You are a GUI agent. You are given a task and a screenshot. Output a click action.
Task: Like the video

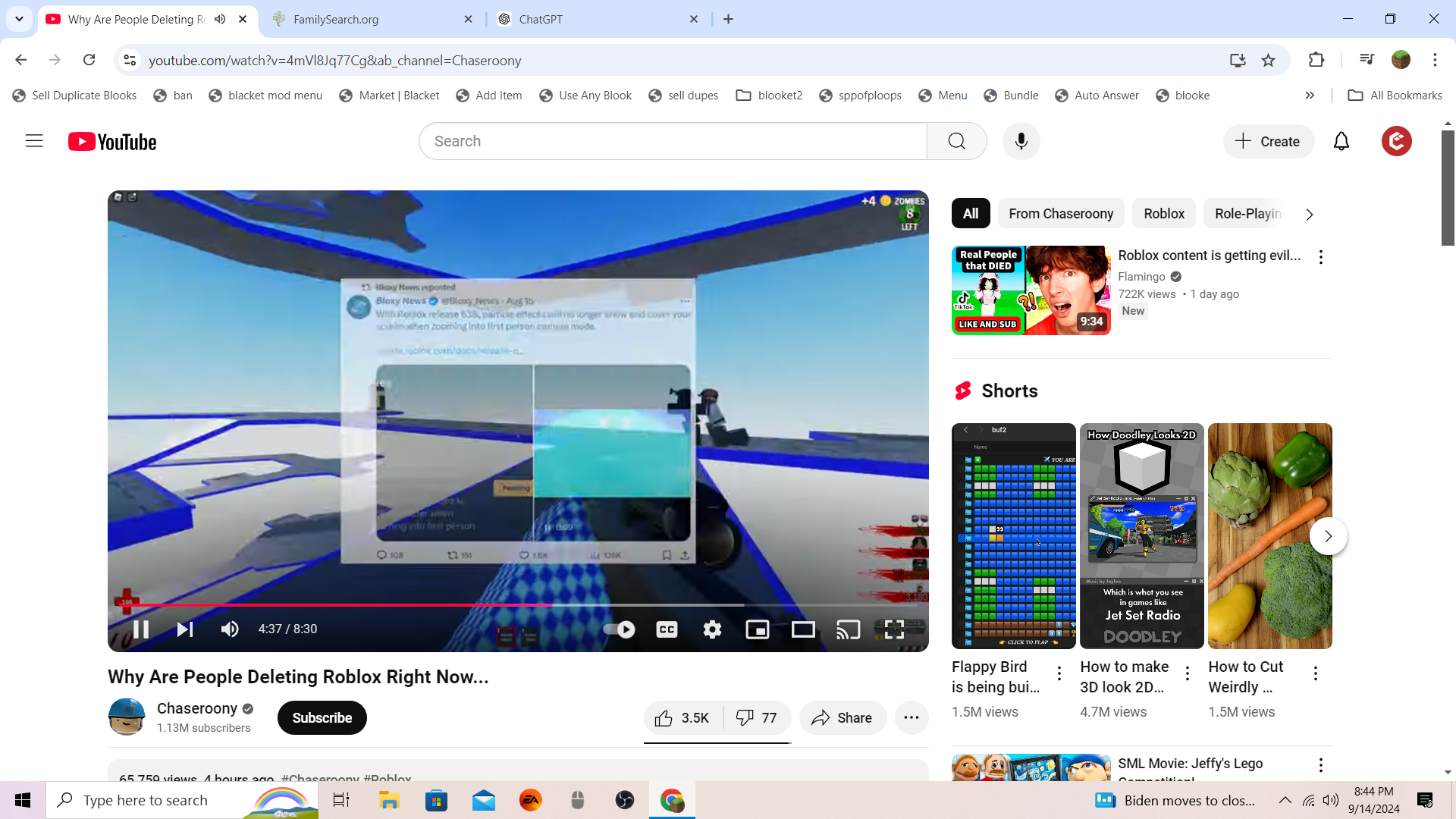[x=682, y=718]
